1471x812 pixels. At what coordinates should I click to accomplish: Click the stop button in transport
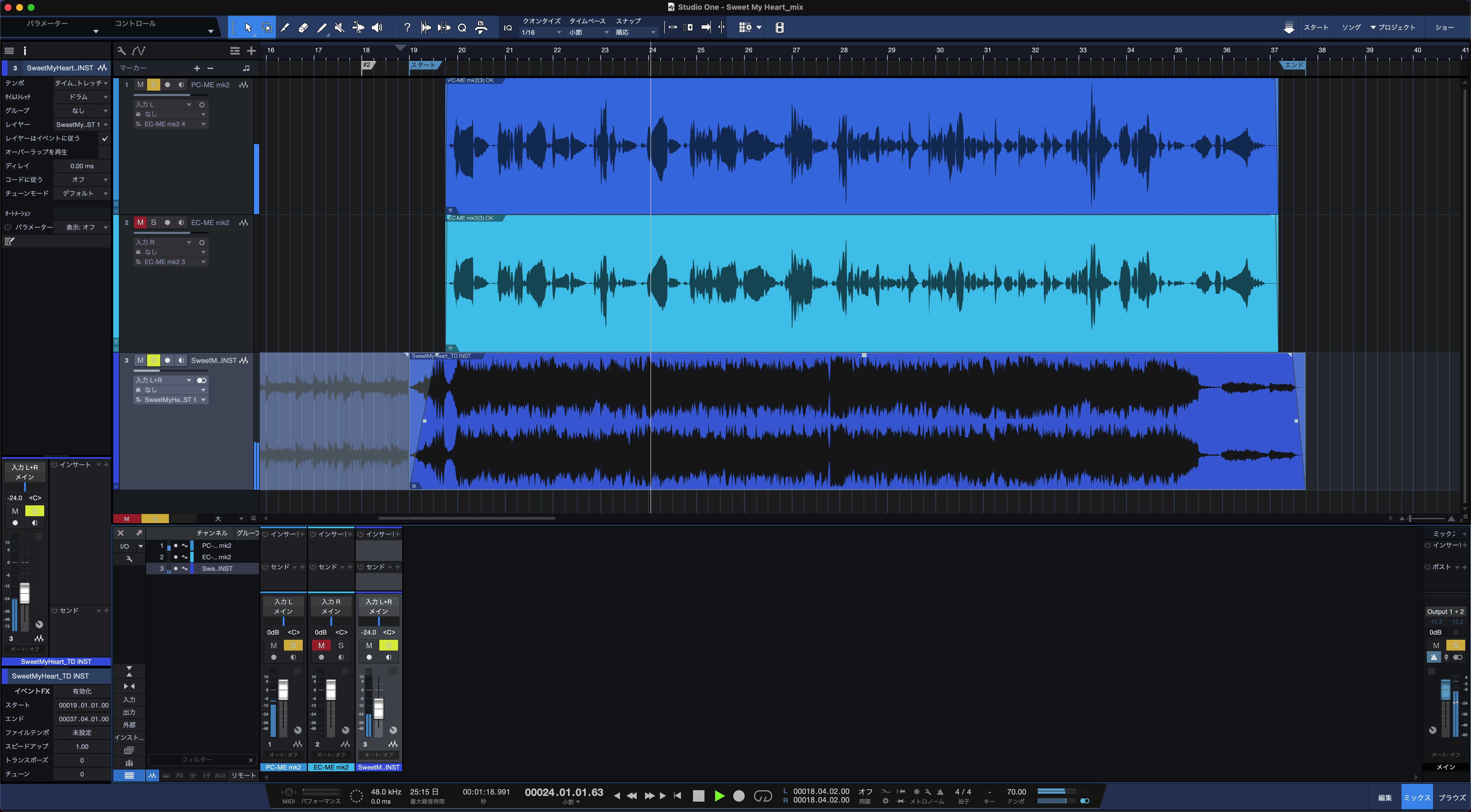coord(698,795)
